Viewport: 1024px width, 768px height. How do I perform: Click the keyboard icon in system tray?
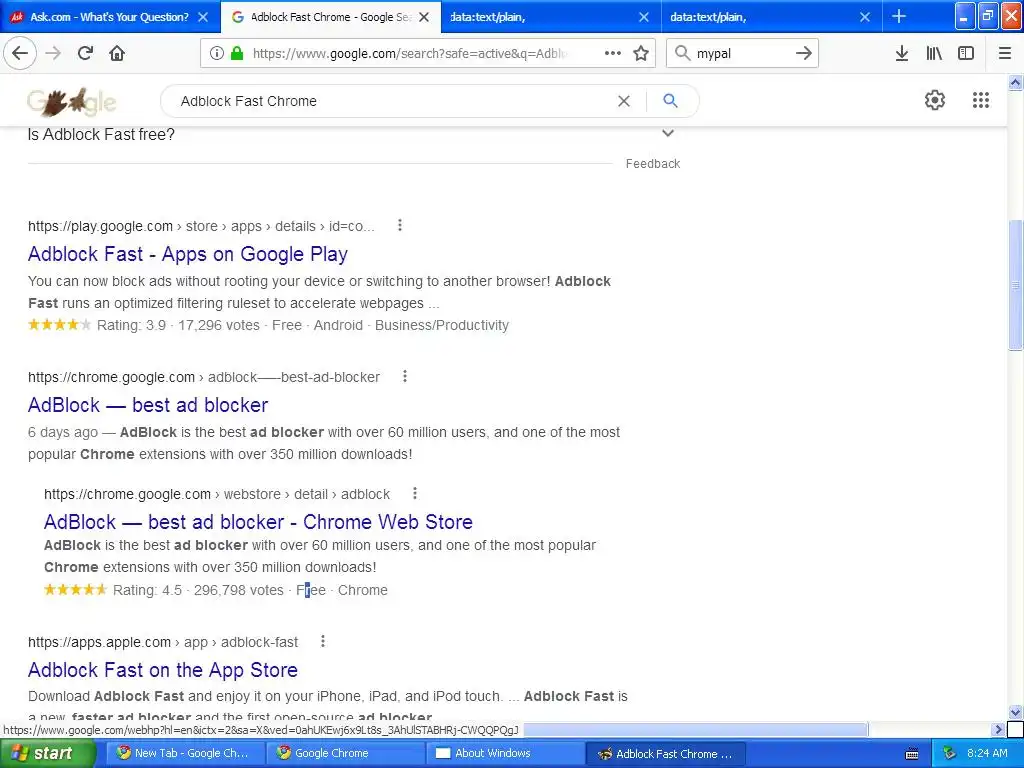(912, 754)
